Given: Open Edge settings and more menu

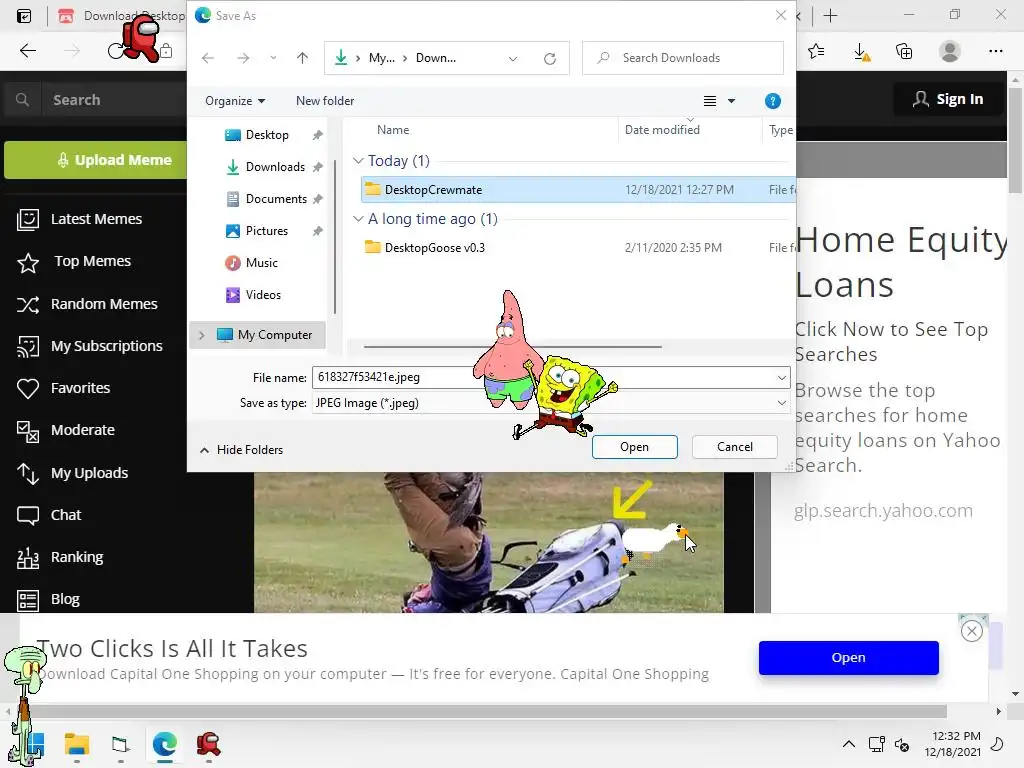Looking at the screenshot, I should coord(995,51).
